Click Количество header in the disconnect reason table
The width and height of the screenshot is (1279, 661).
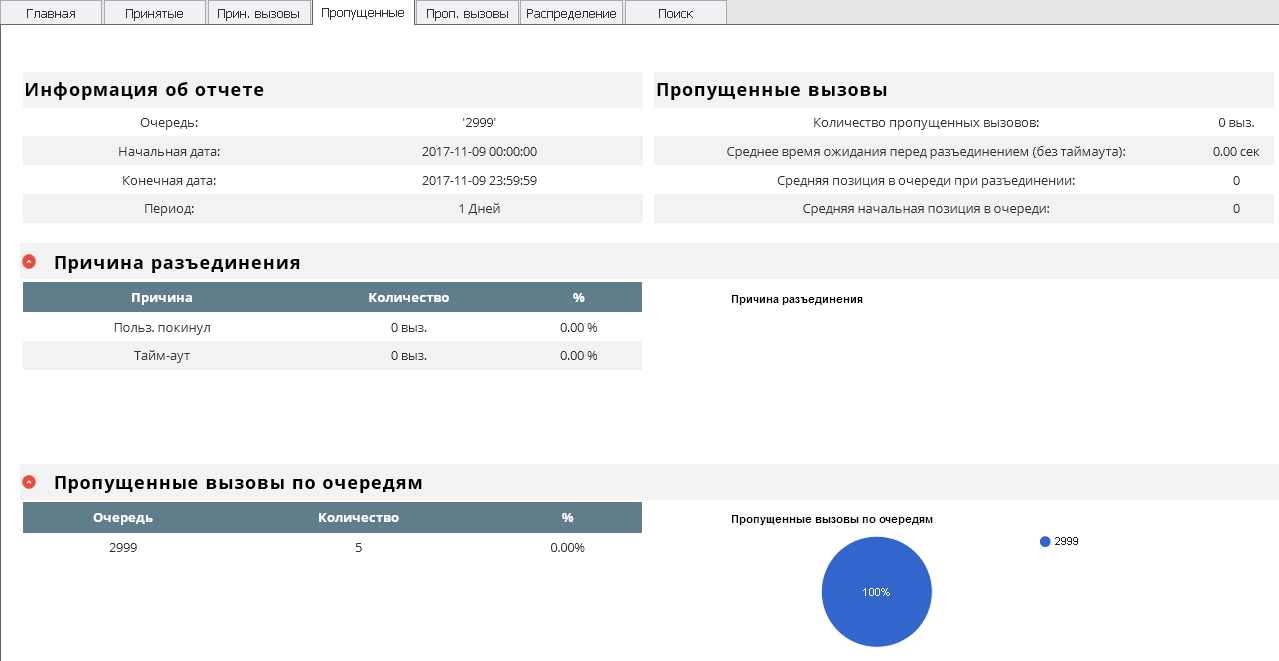(x=408, y=297)
